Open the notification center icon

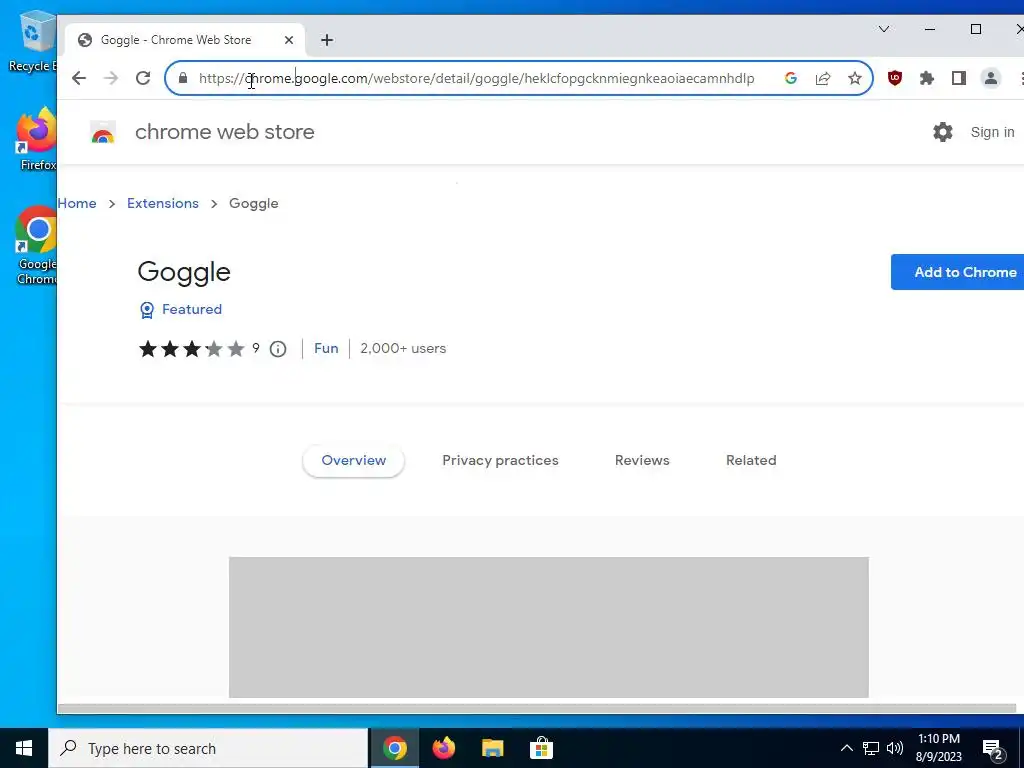point(993,750)
